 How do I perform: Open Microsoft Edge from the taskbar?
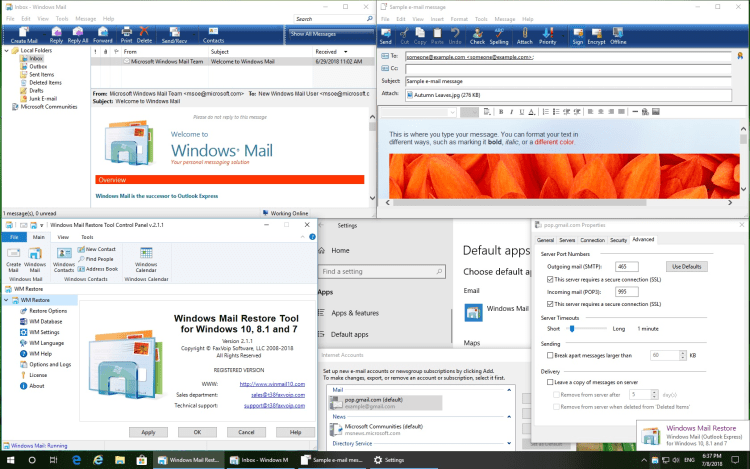click(x=76, y=460)
